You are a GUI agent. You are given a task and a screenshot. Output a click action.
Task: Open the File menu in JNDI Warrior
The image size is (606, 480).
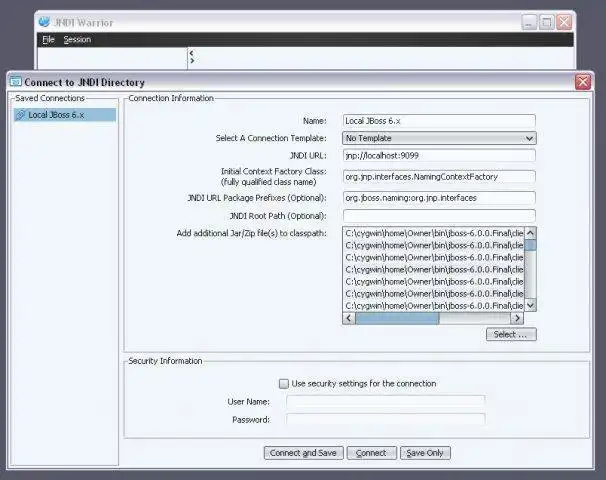click(48, 39)
